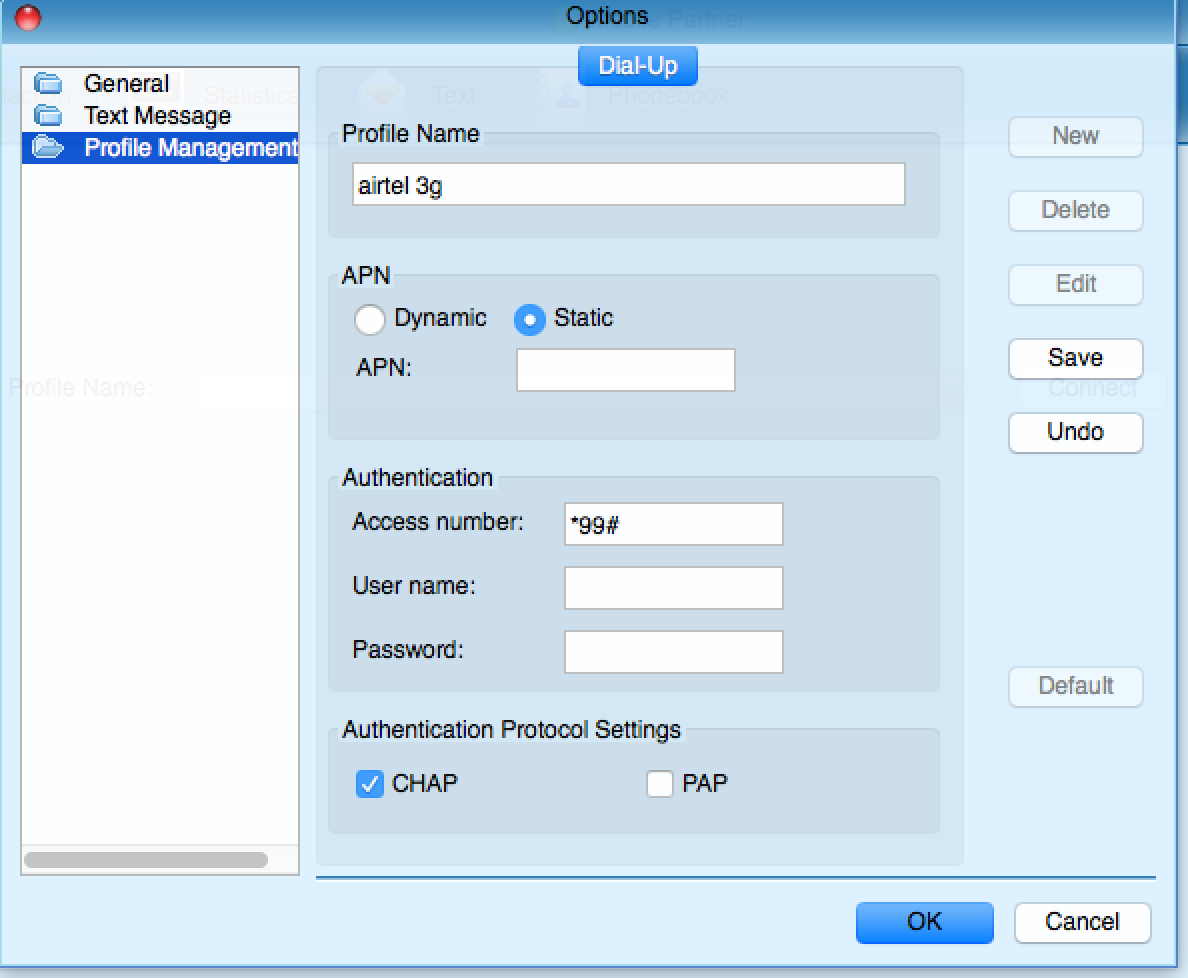Switch to the Dial-Up tab

click(x=637, y=65)
